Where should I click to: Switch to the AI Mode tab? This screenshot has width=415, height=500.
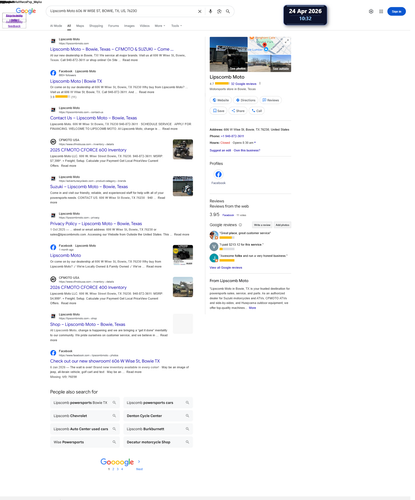(x=56, y=26)
